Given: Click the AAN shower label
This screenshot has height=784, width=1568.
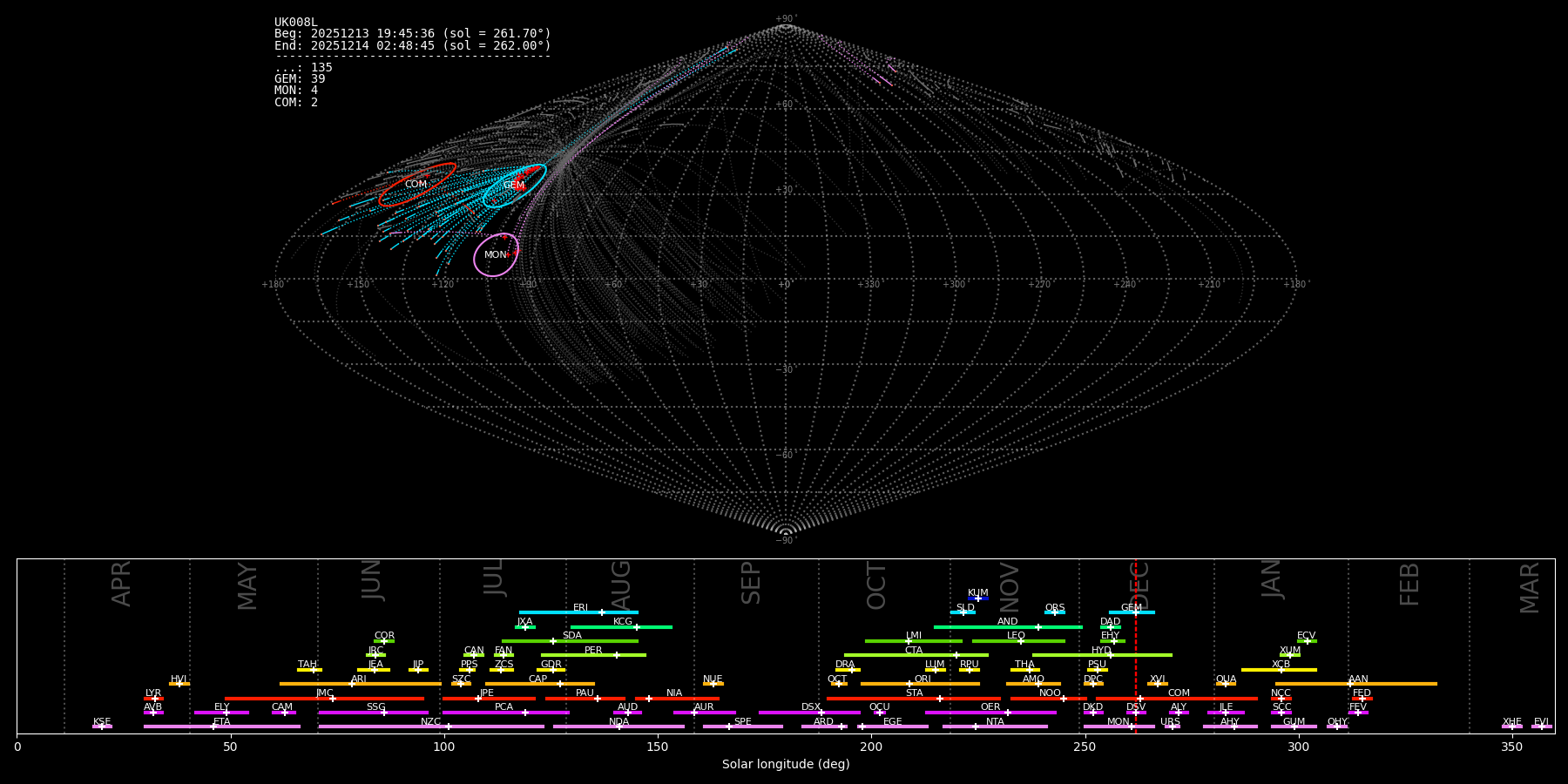Looking at the screenshot, I should [1358, 679].
